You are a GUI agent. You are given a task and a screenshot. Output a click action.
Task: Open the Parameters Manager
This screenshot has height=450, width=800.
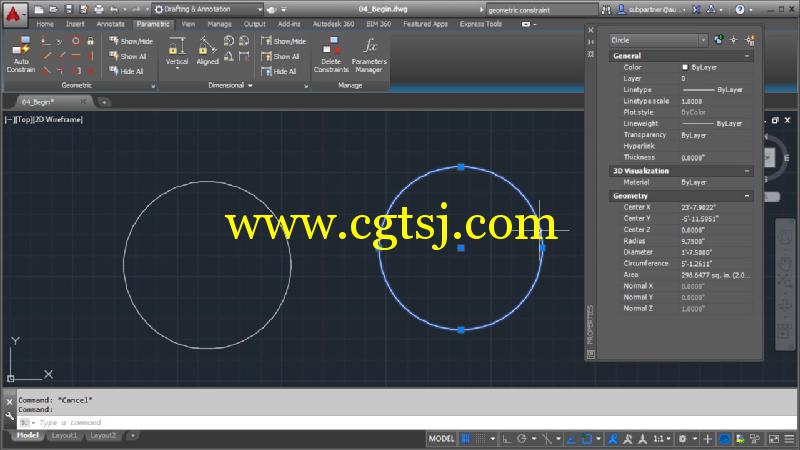click(x=369, y=54)
